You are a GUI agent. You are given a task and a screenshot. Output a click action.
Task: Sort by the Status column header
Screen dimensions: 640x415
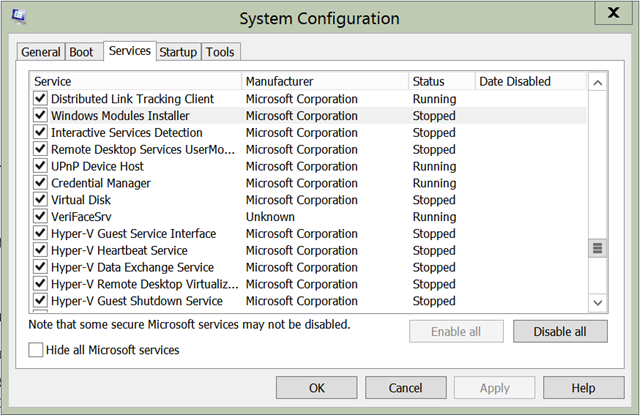pos(442,81)
